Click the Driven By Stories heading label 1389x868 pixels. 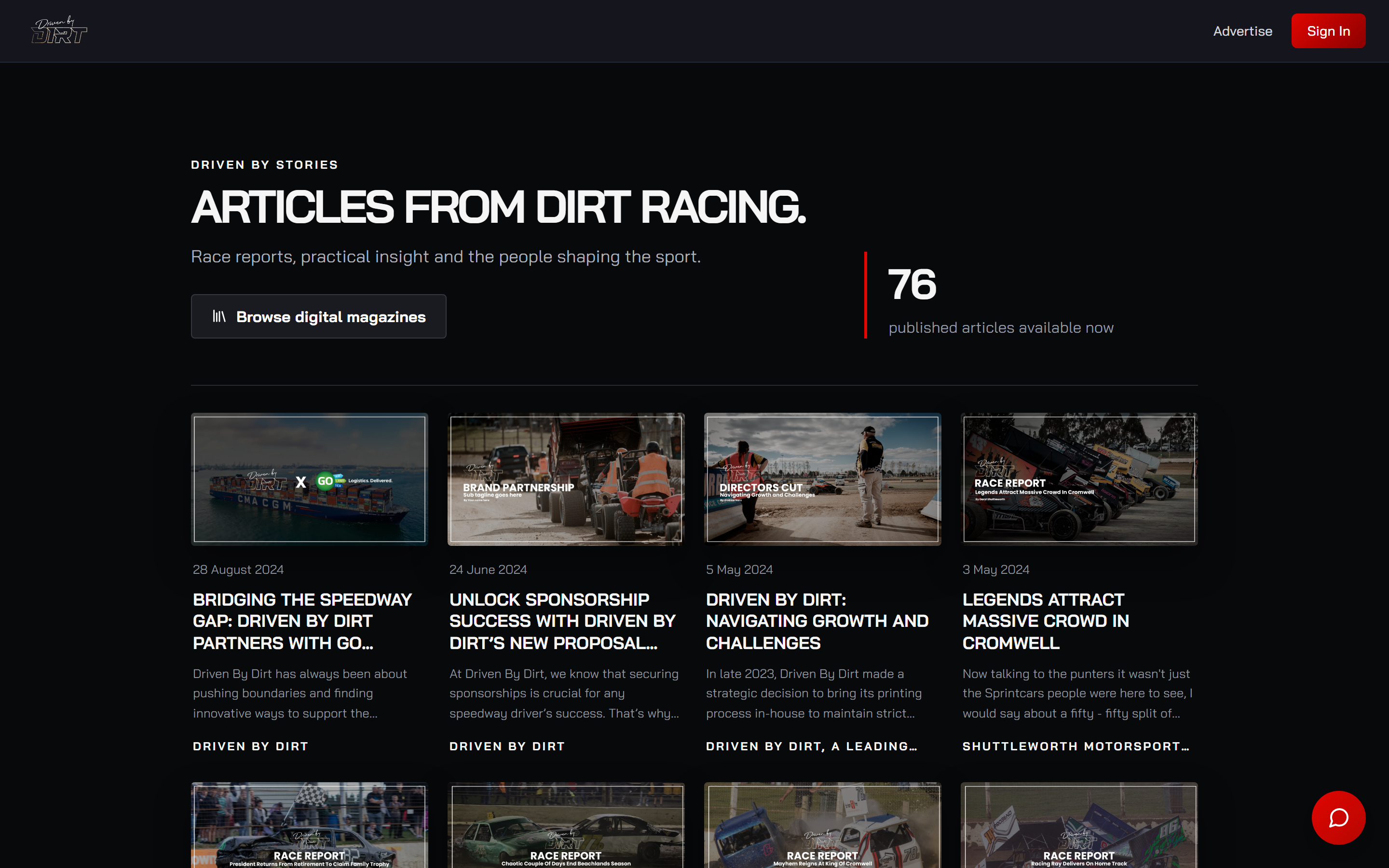click(265, 165)
